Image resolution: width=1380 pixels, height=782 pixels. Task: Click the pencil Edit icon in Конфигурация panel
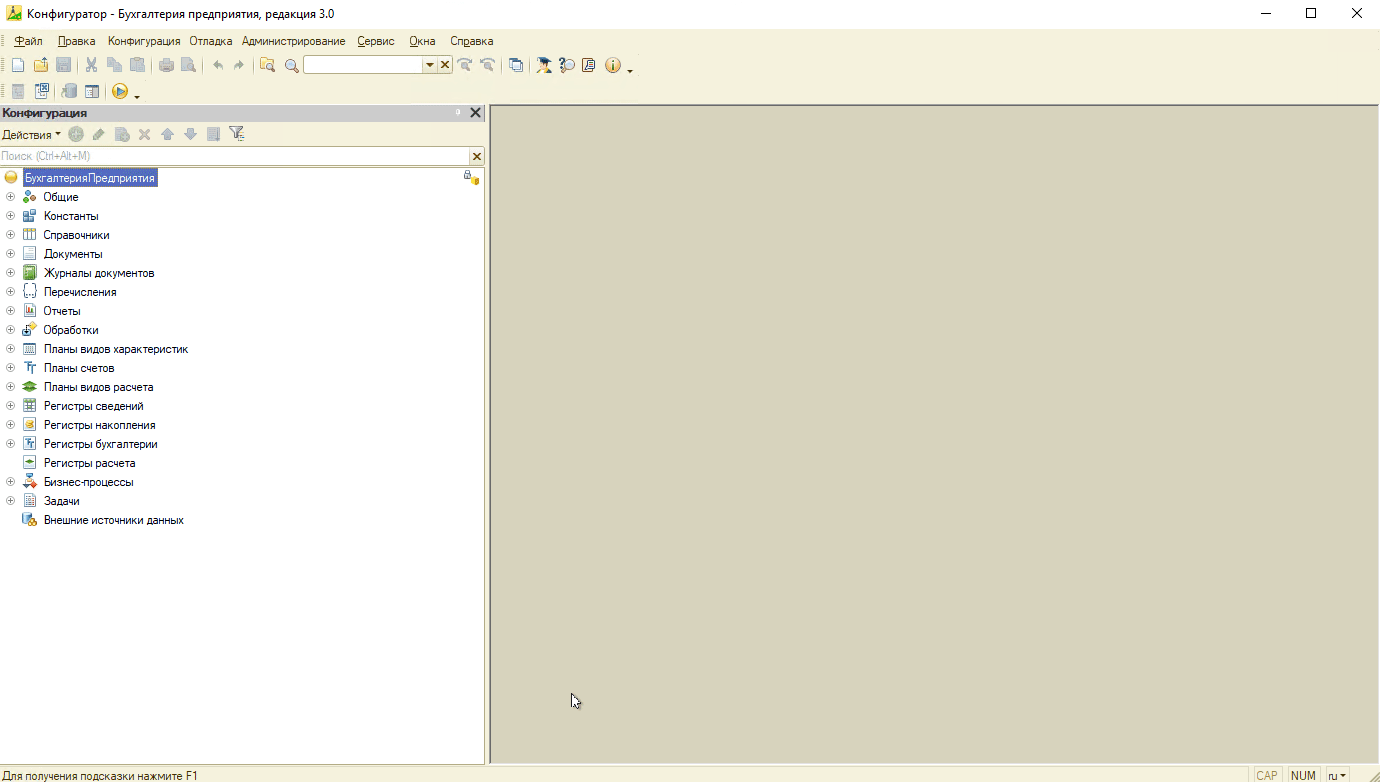tap(98, 134)
